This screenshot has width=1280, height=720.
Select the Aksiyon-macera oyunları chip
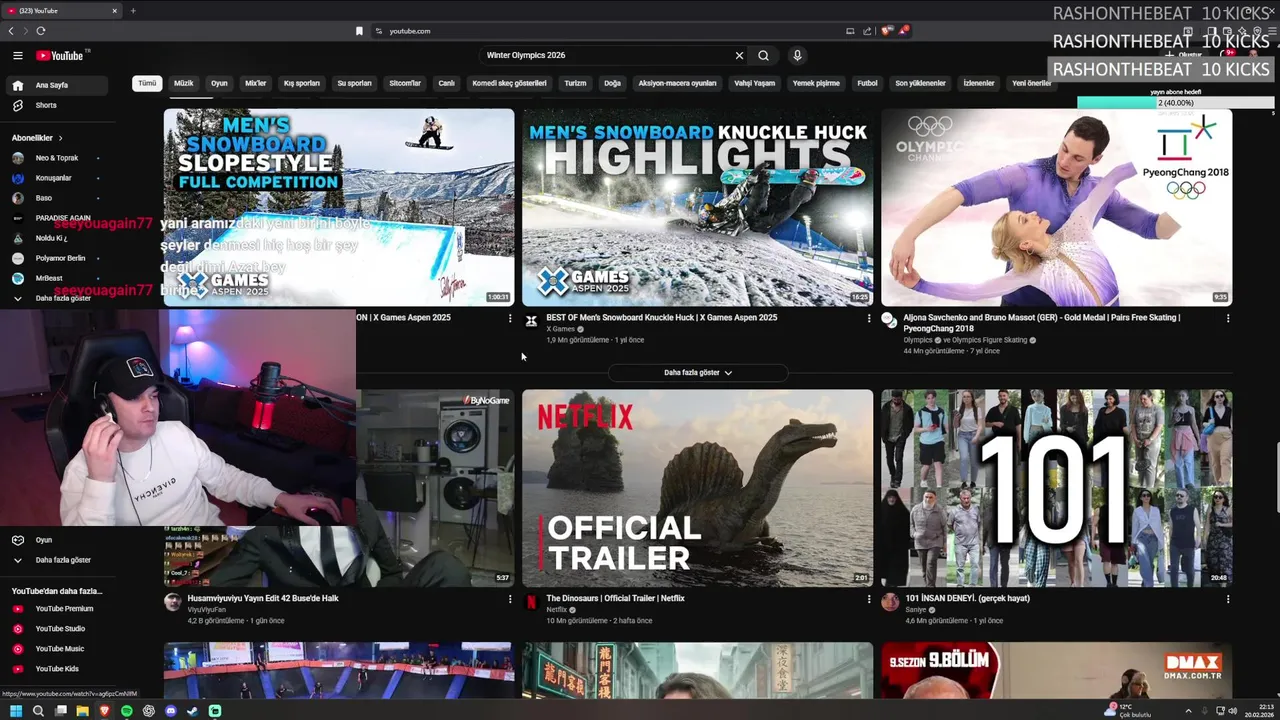click(678, 83)
